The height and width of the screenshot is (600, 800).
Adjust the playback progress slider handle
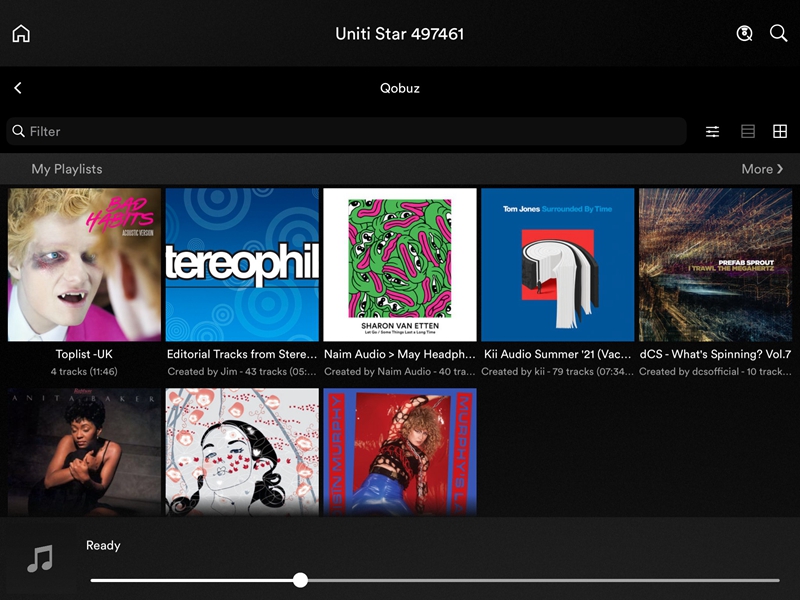click(300, 580)
